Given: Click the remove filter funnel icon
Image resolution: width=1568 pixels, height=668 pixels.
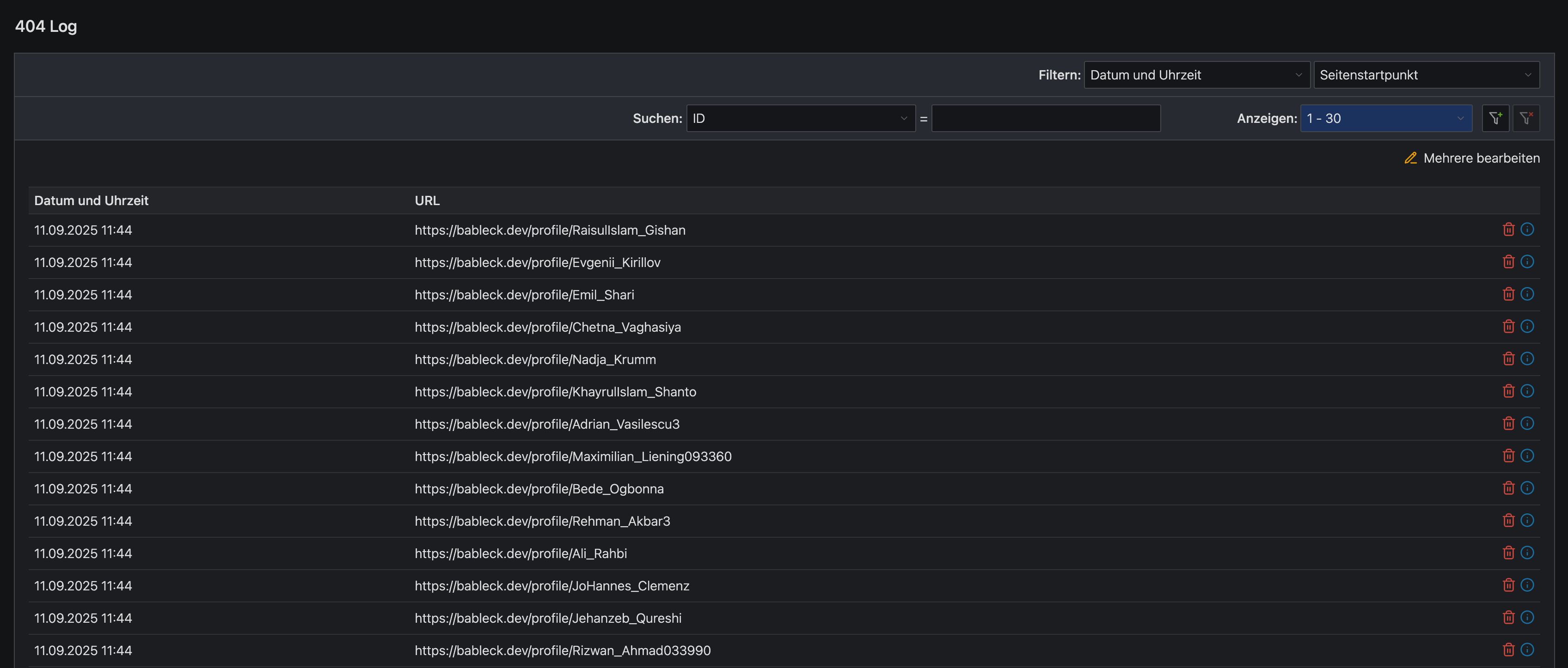Looking at the screenshot, I should point(1526,118).
